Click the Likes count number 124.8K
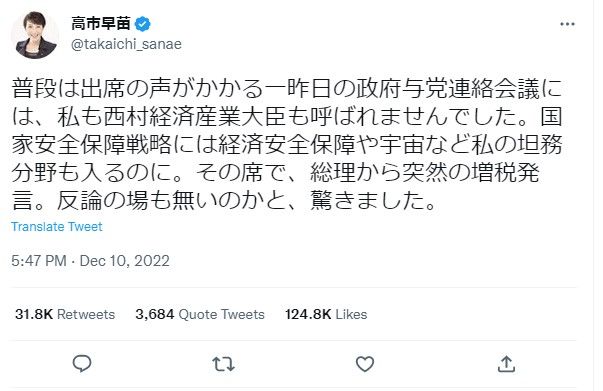Viewport: 603px width, 391px height. [x=308, y=314]
